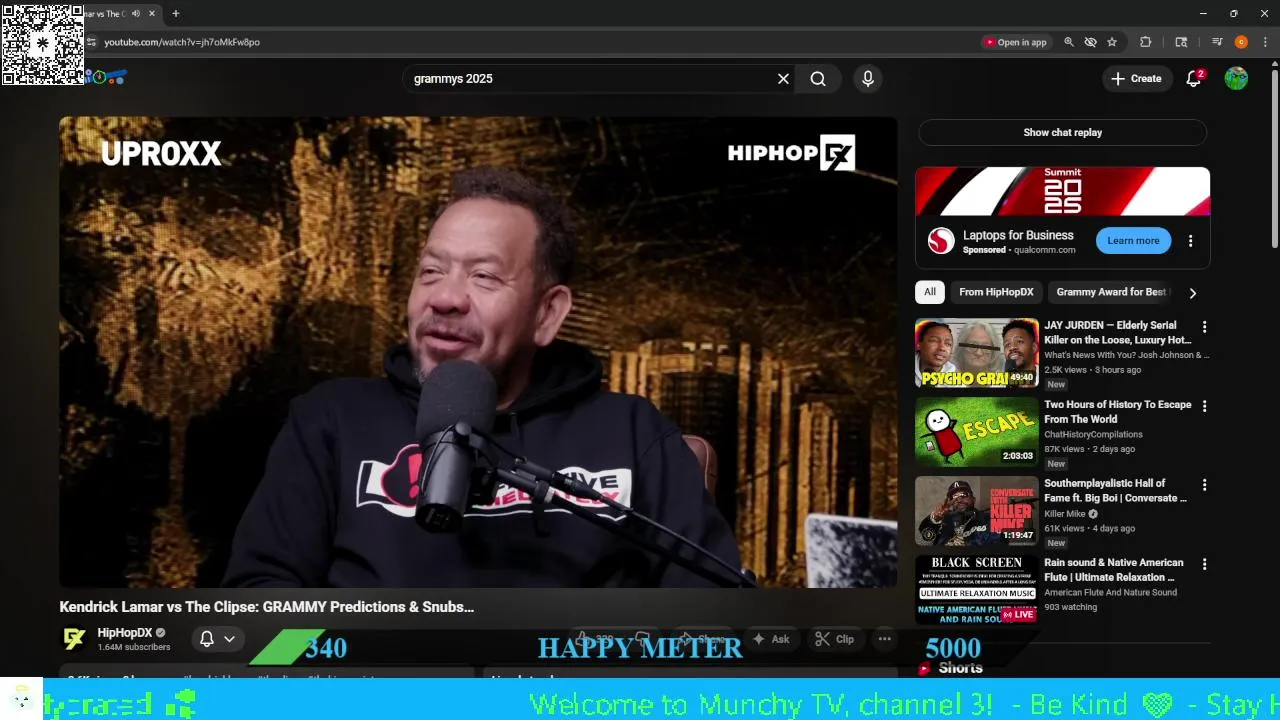Select the Grammy Award for Best chip
Screen dimensions: 1280x720
pyautogui.click(x=1110, y=292)
